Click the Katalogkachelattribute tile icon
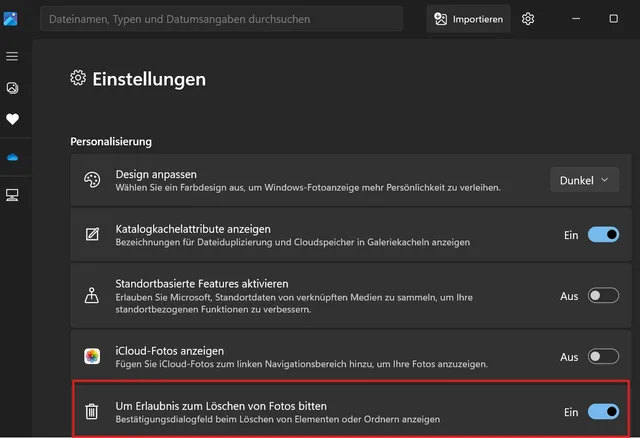The image size is (640, 438). (x=92, y=235)
